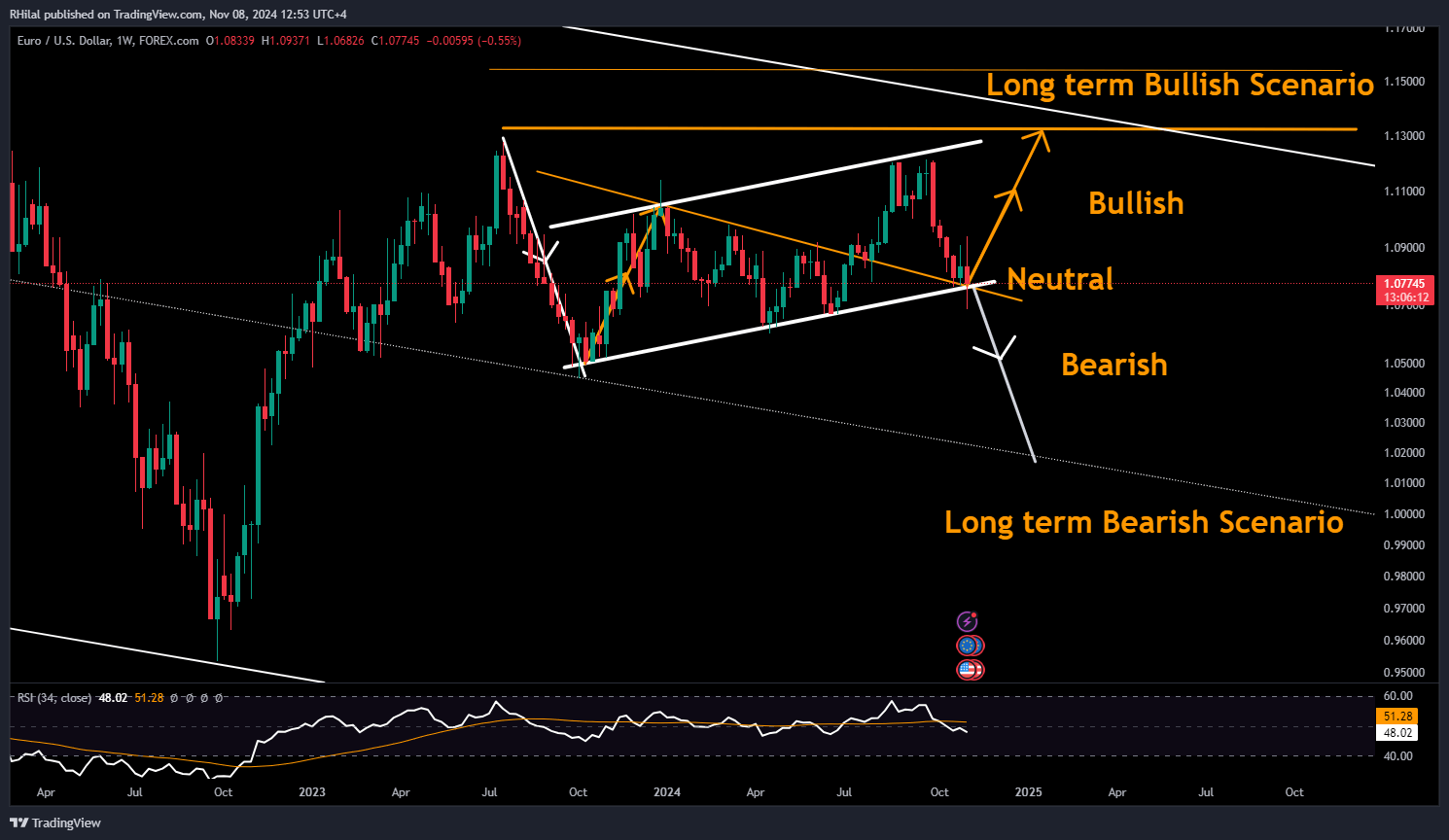Click the purple lightning event icon
Image resolution: width=1449 pixels, height=840 pixels.
968,621
